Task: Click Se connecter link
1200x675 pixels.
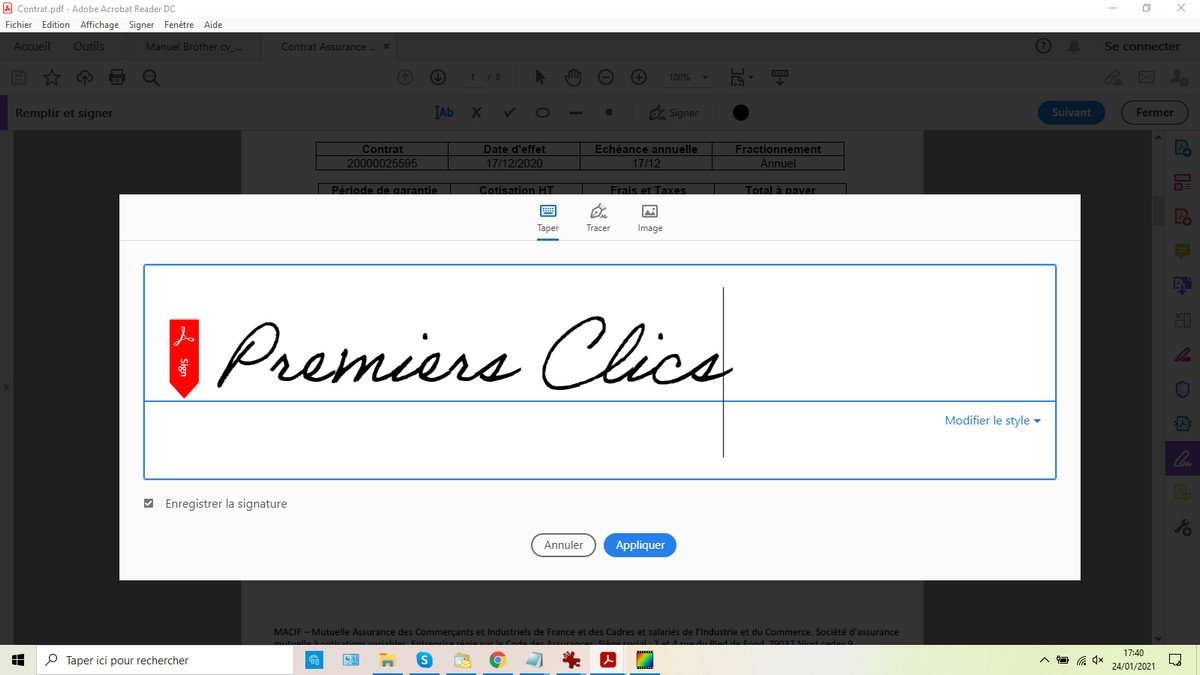Action: (x=1142, y=46)
